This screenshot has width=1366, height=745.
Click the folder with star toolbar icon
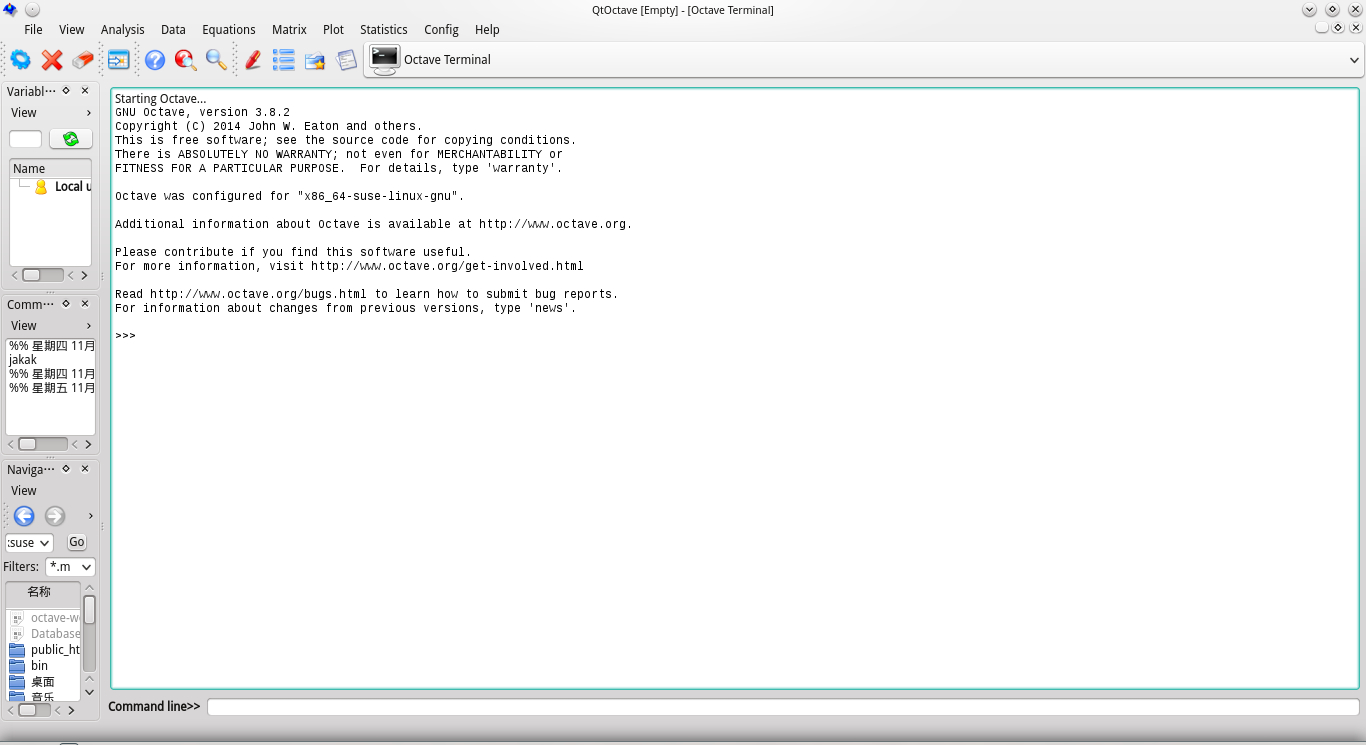(315, 60)
